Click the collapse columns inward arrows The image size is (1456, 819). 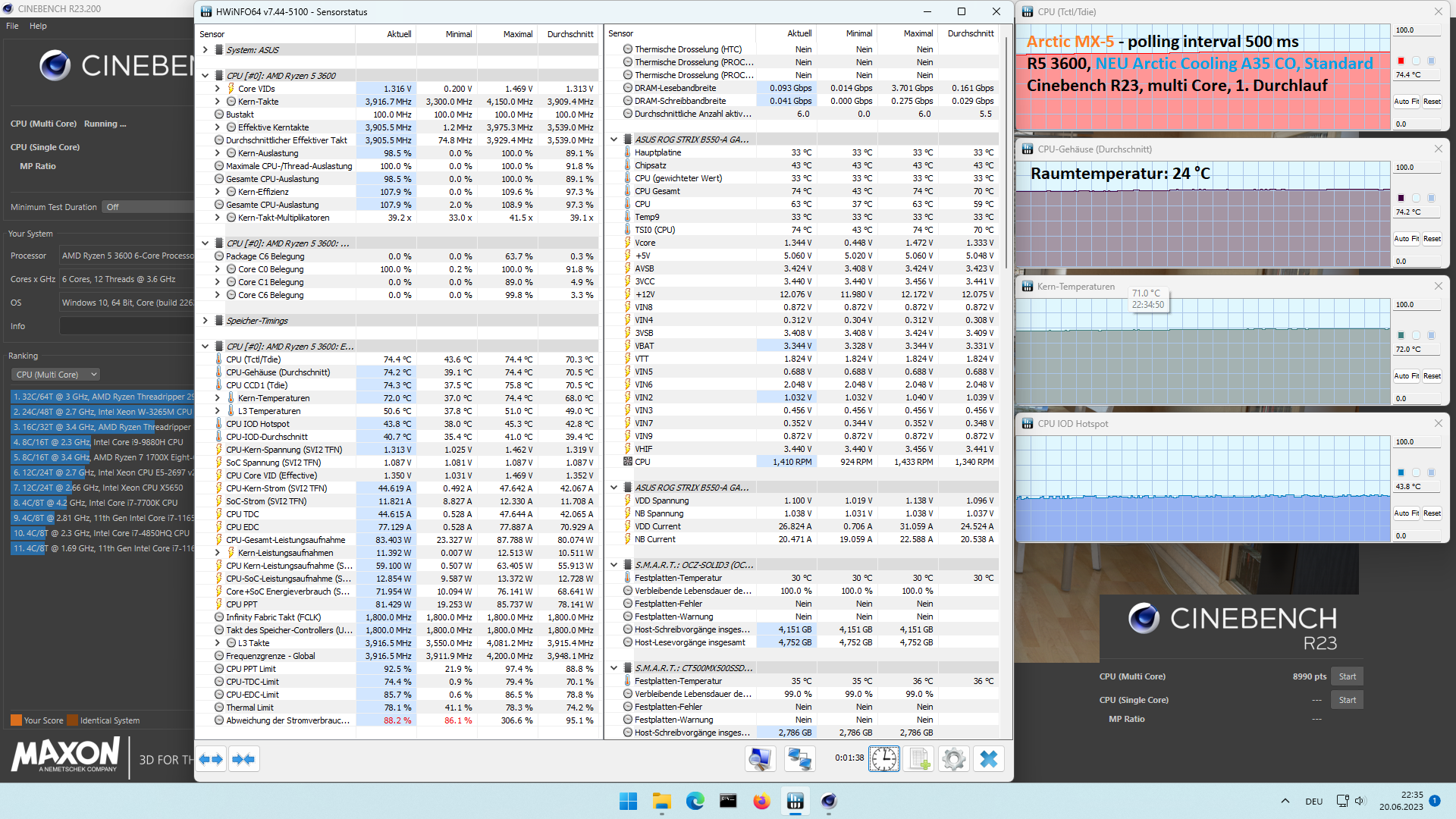243,759
